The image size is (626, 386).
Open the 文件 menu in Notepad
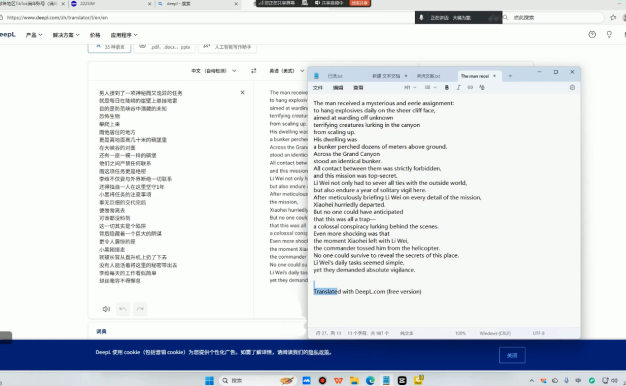(x=317, y=87)
